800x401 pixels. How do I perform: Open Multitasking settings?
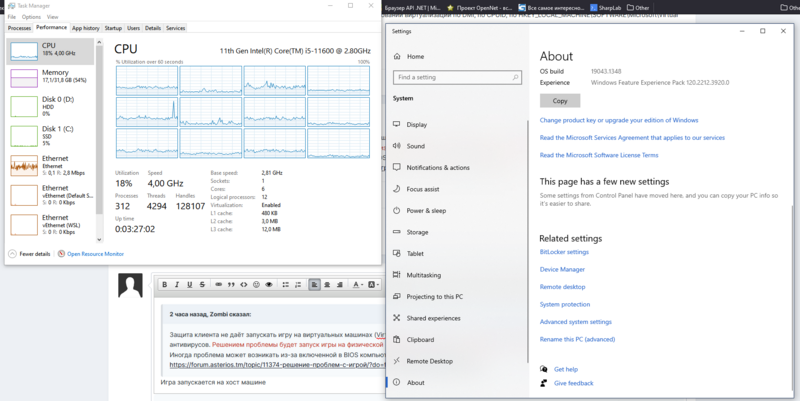(x=423, y=275)
